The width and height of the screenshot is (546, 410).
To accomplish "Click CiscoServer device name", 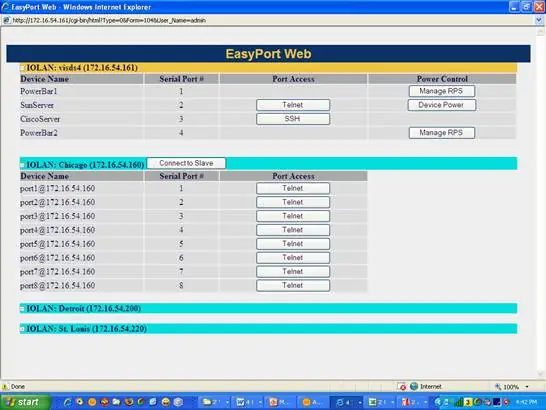I will pos(40,119).
